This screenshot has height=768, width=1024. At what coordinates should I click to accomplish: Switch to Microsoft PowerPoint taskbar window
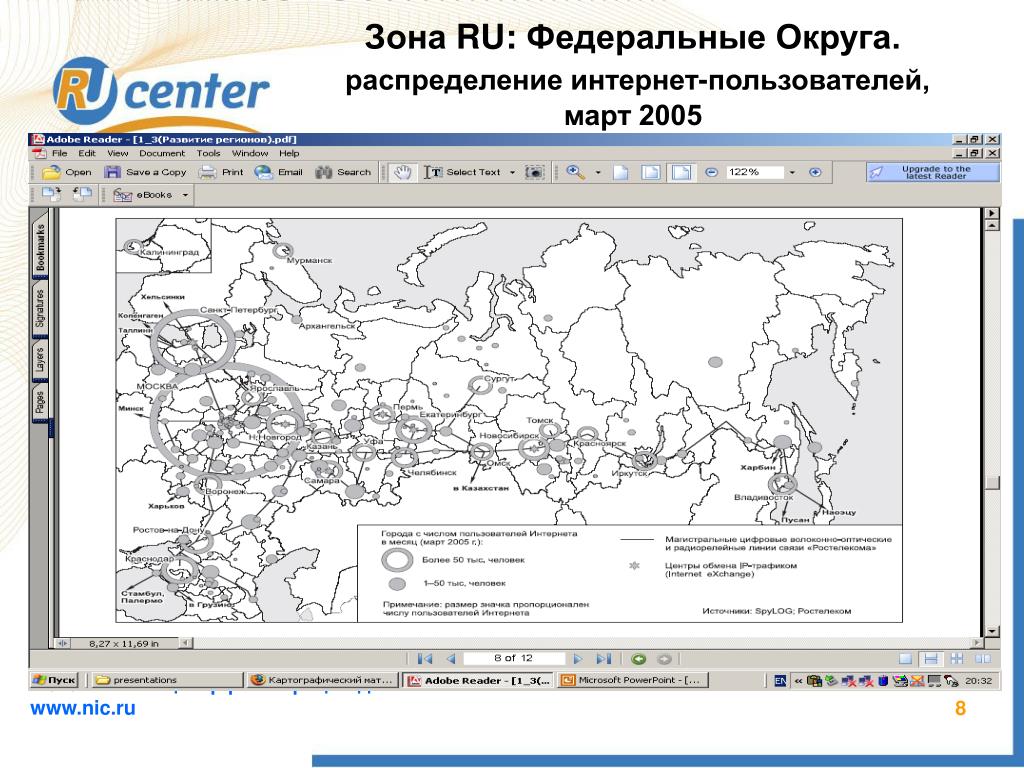click(x=632, y=680)
